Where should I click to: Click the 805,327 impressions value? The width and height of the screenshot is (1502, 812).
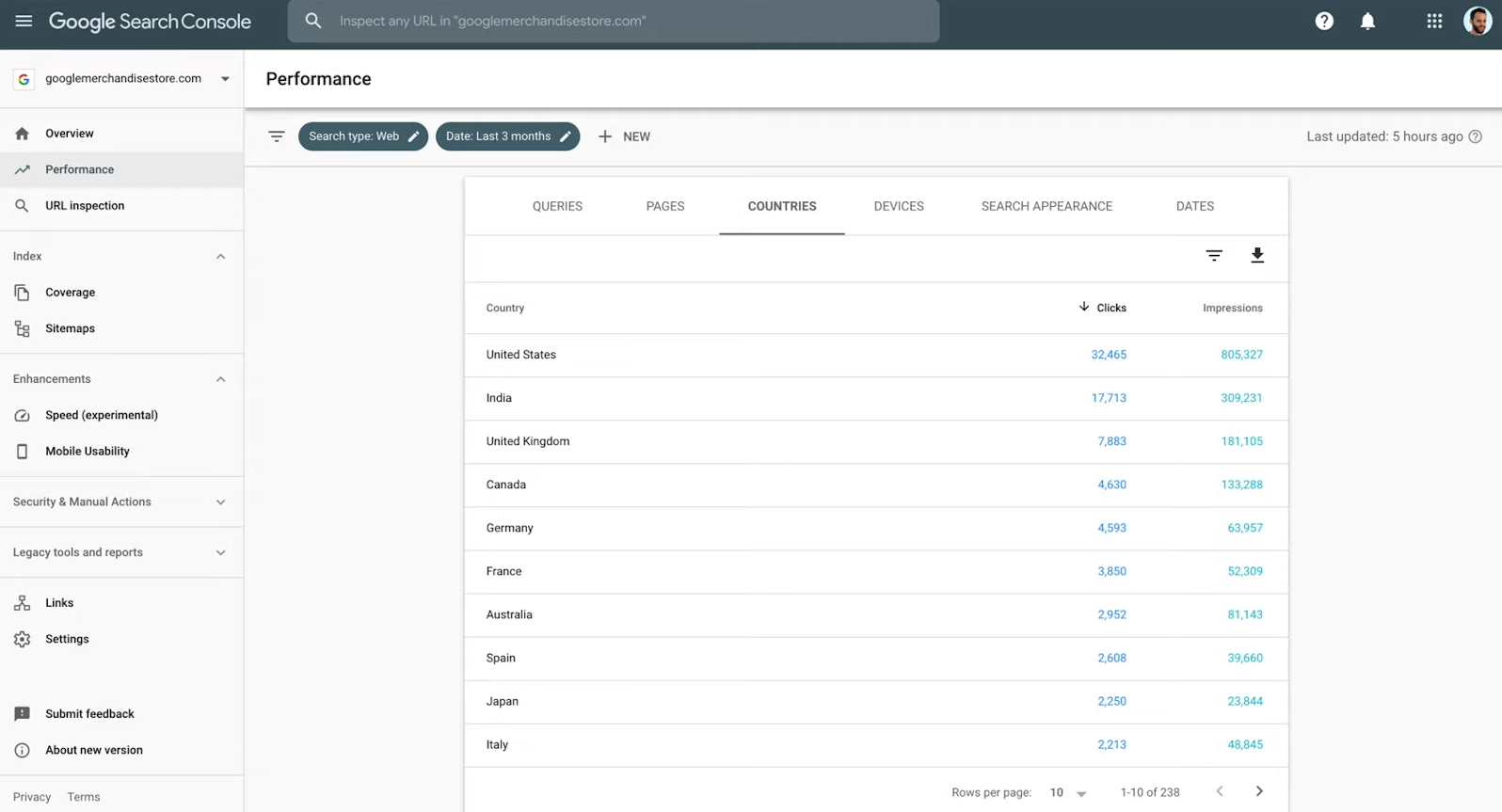[x=1242, y=355]
